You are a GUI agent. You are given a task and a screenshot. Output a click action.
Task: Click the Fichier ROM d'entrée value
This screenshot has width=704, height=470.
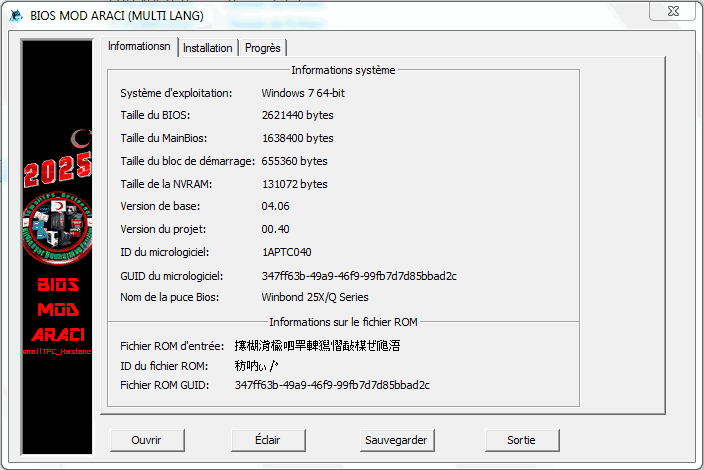(x=317, y=346)
